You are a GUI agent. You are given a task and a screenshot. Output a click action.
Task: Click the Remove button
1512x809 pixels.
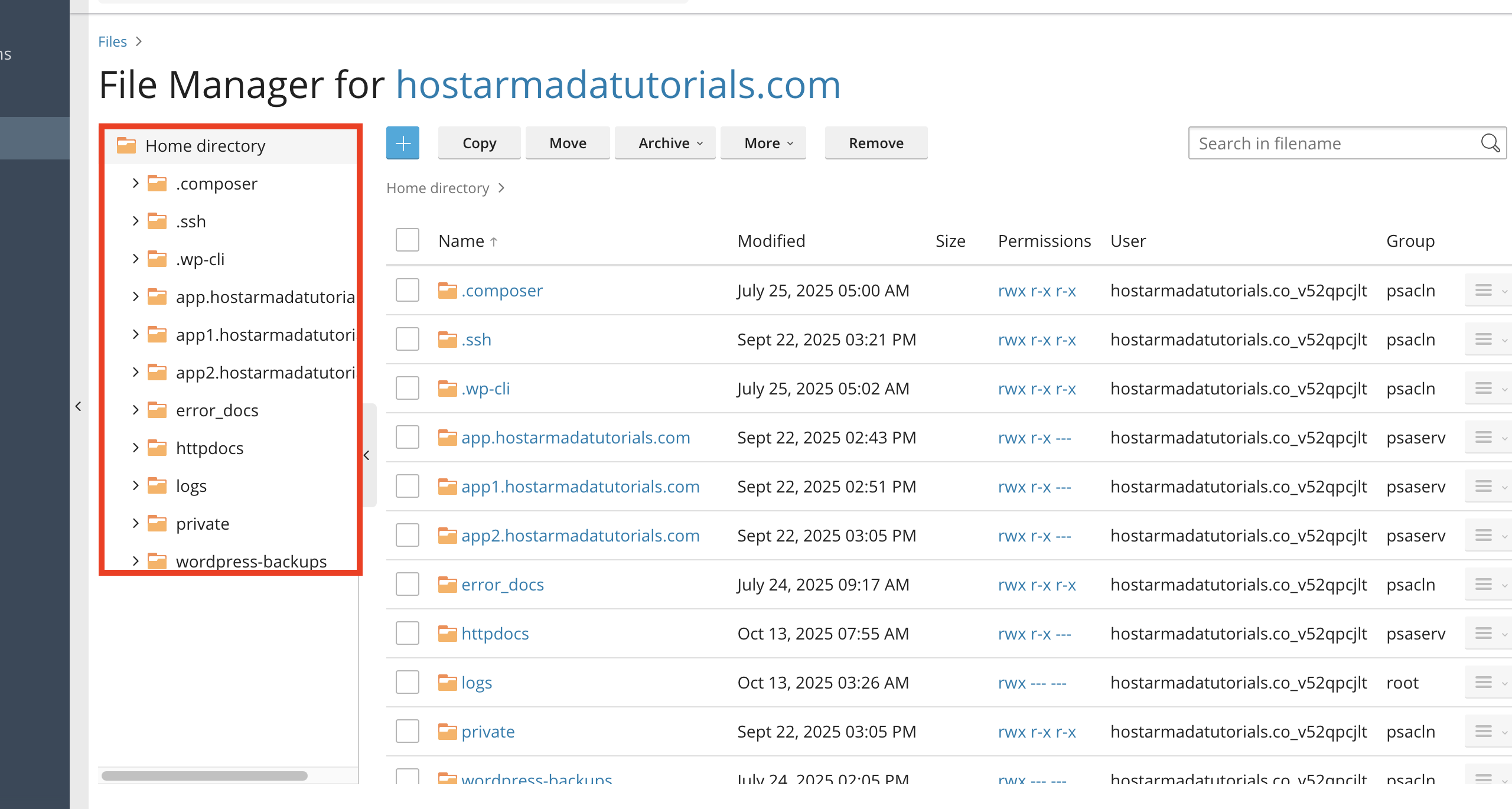click(x=876, y=143)
